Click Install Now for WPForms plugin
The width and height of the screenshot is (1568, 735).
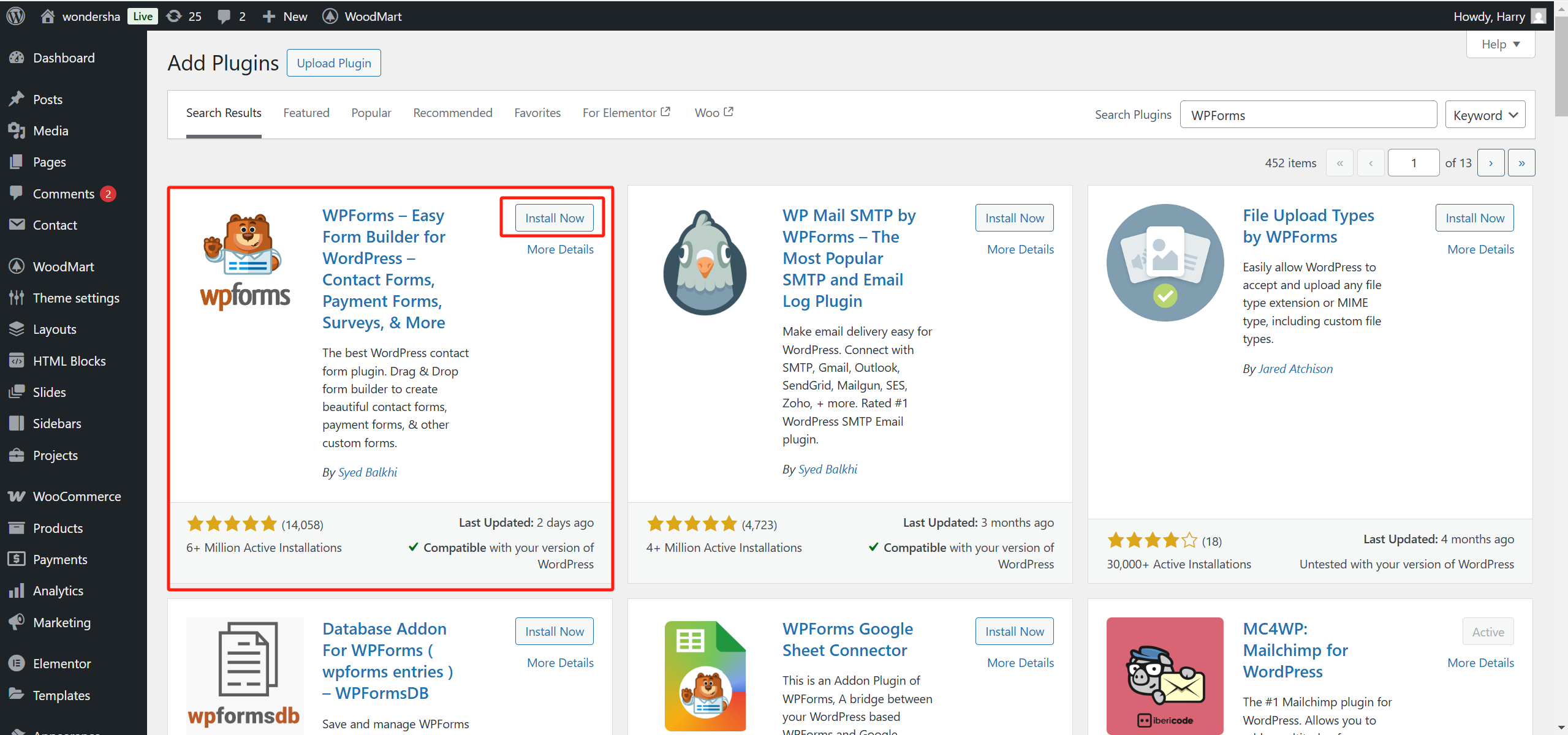pyautogui.click(x=554, y=218)
